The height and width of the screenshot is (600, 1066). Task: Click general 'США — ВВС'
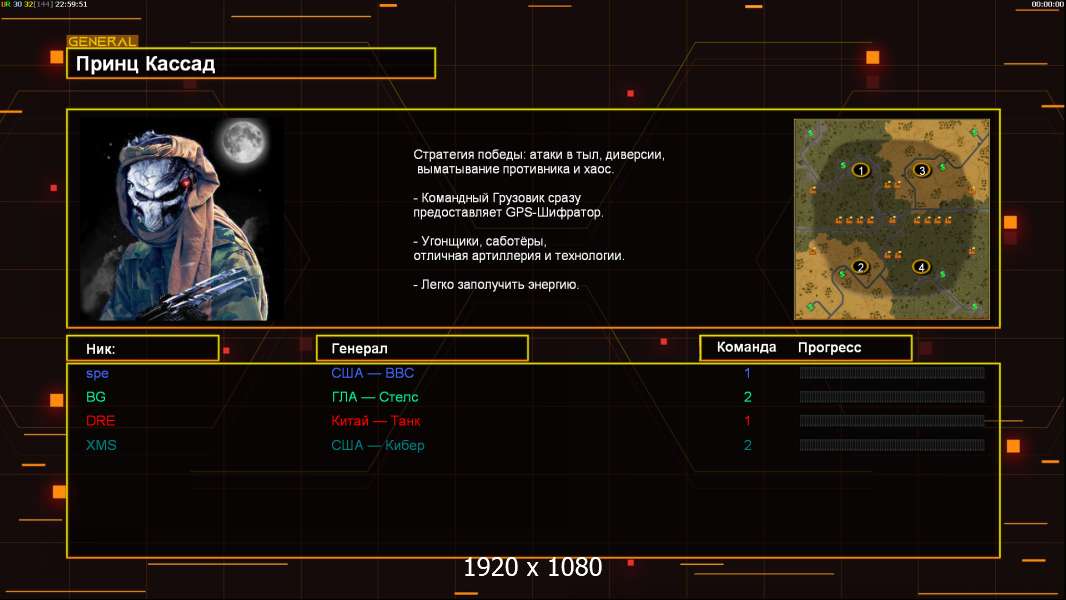click(x=373, y=373)
